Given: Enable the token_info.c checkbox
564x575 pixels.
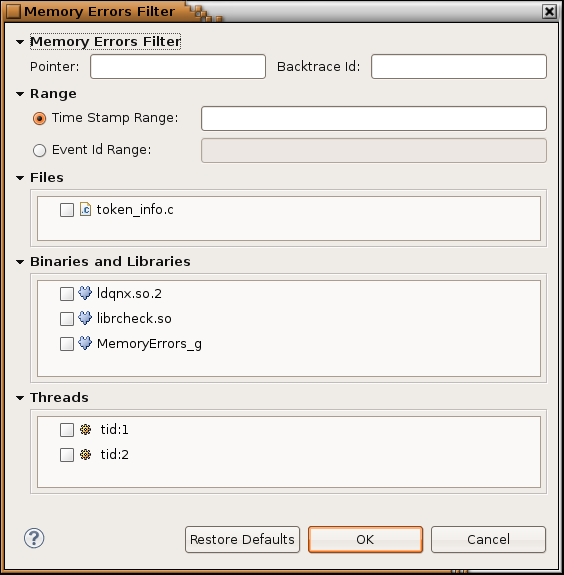Looking at the screenshot, I should (67, 210).
